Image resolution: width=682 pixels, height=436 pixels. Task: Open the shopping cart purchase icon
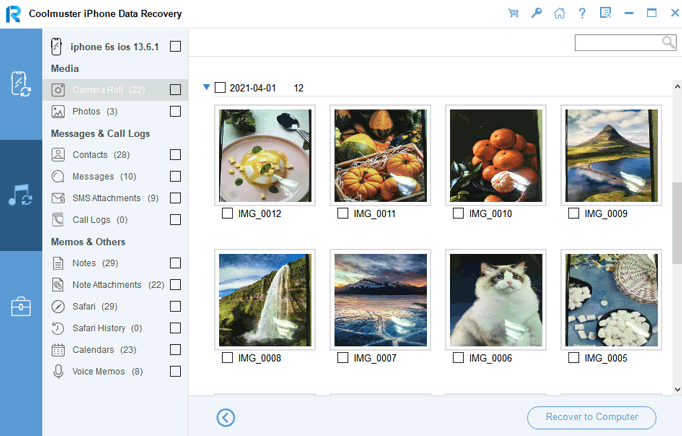(513, 13)
